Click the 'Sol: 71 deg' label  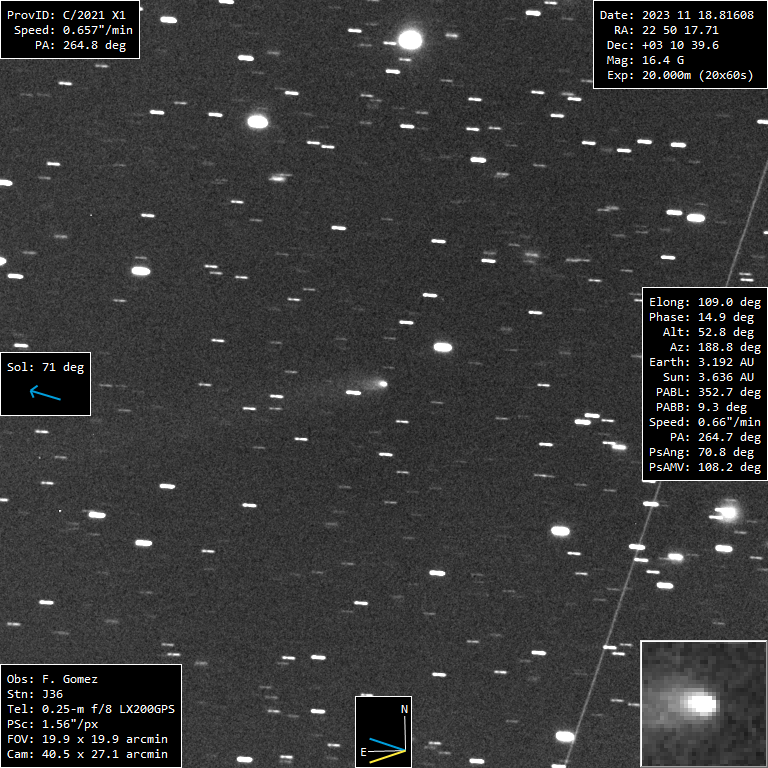[46, 367]
